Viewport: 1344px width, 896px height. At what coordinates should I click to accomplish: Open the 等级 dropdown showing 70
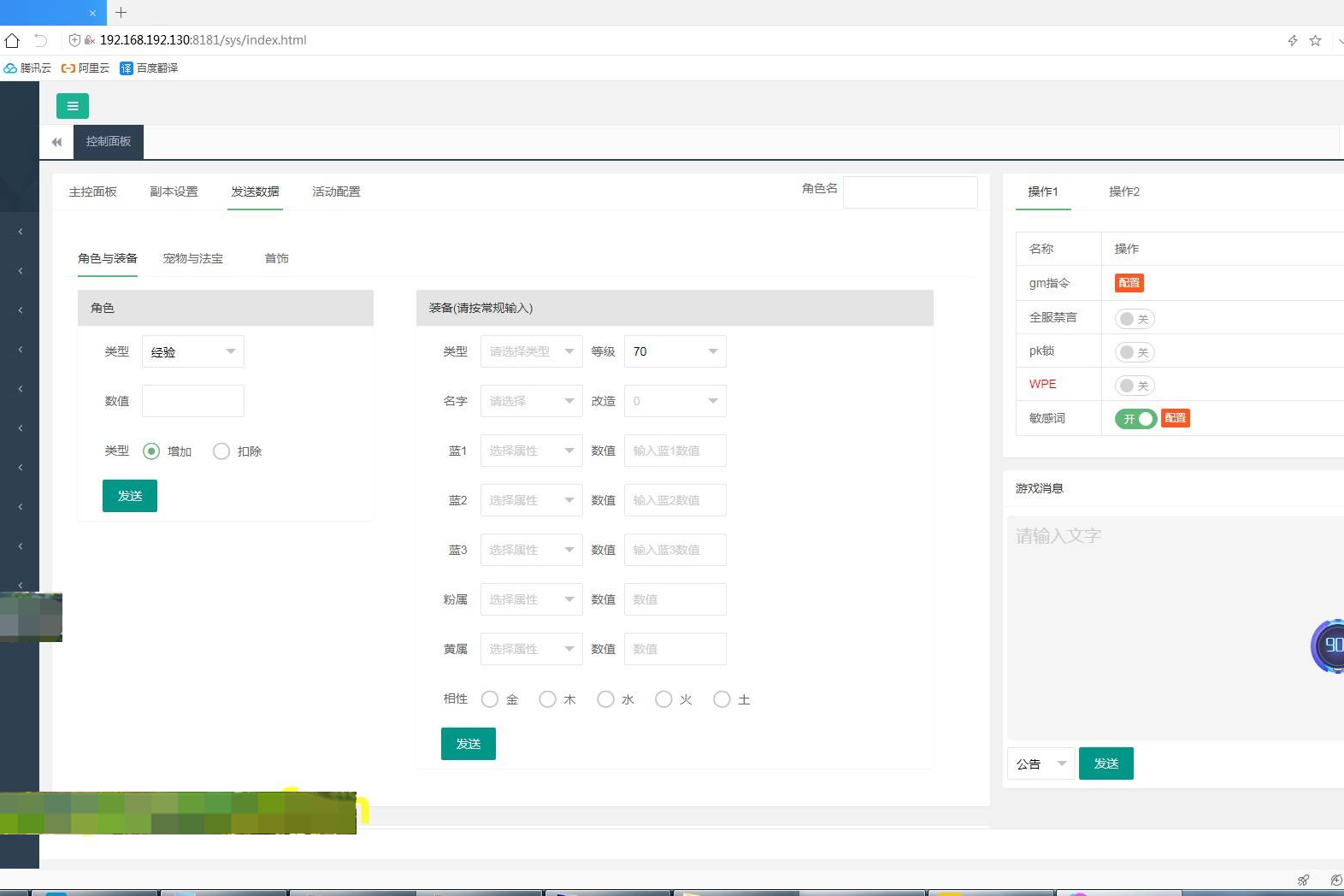[675, 351]
